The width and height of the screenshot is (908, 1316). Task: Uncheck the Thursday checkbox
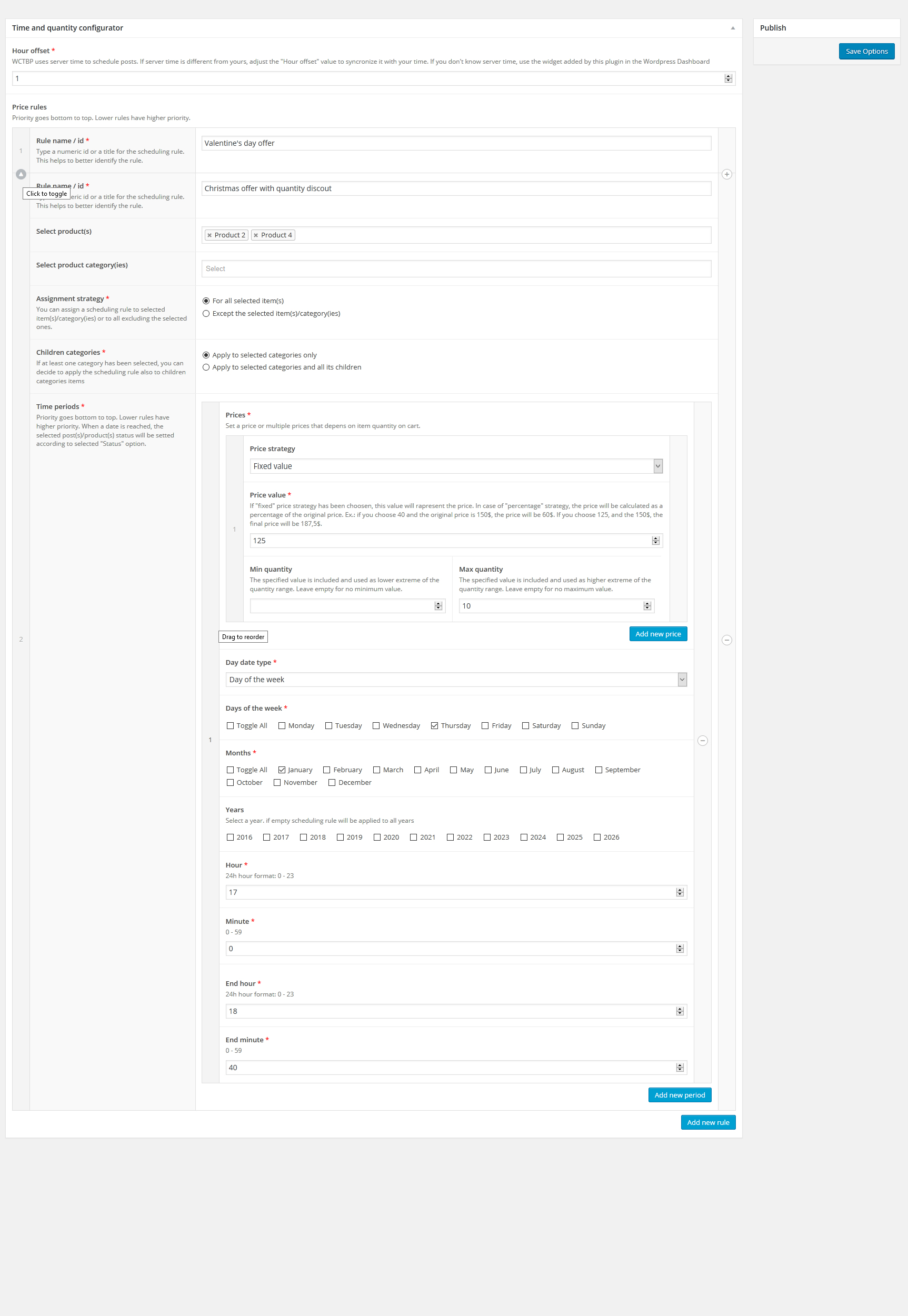[x=434, y=725]
